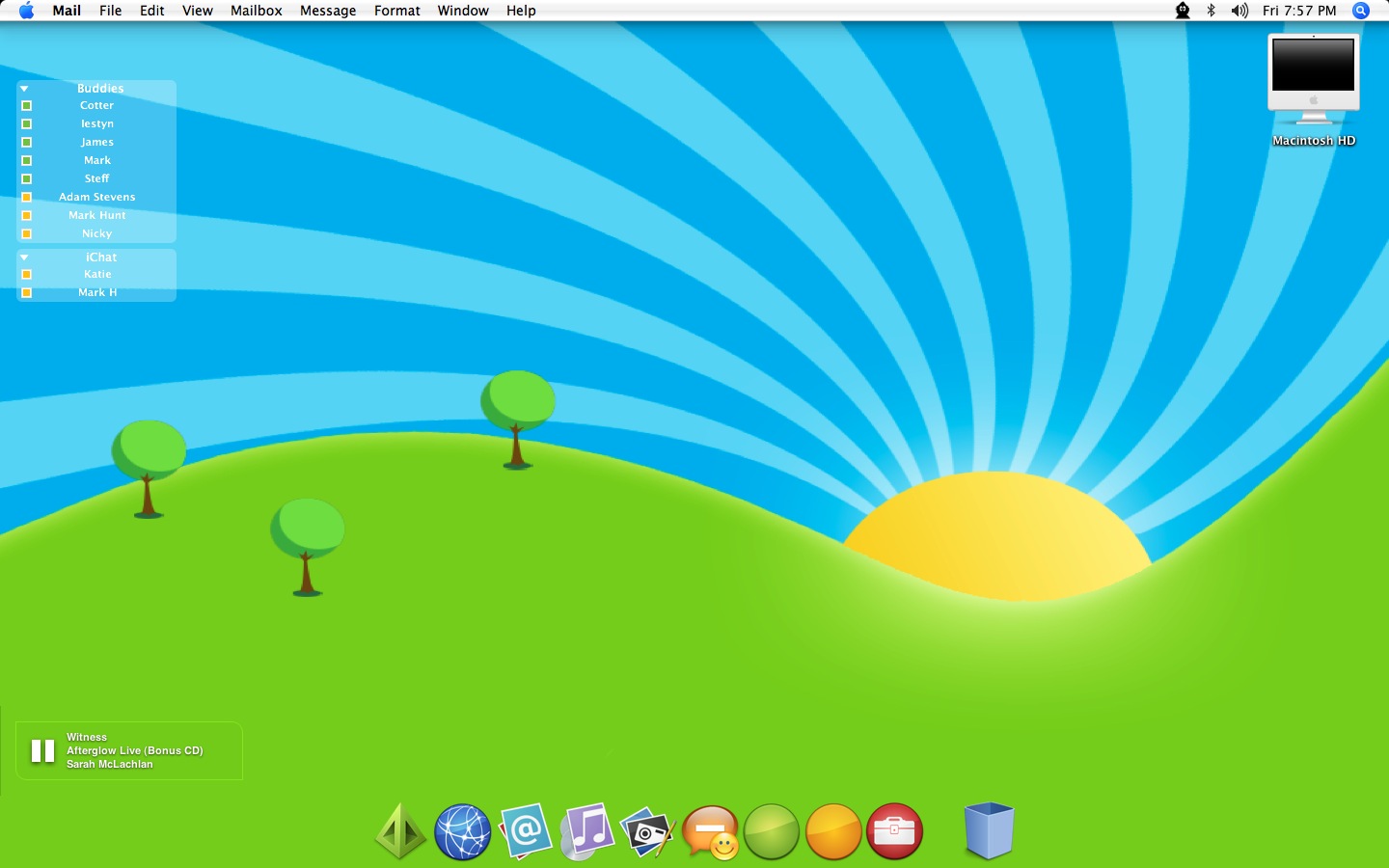Screen dimensions: 1389x868
Task: Open the File menu
Action: click(x=111, y=11)
